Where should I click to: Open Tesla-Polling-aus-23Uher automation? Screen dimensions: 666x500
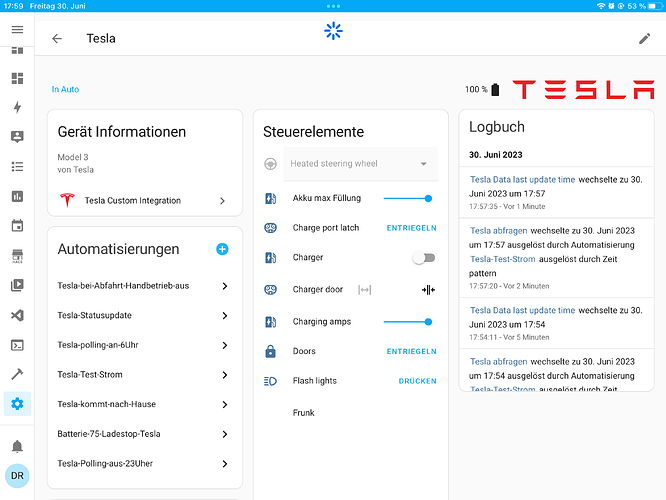click(144, 463)
